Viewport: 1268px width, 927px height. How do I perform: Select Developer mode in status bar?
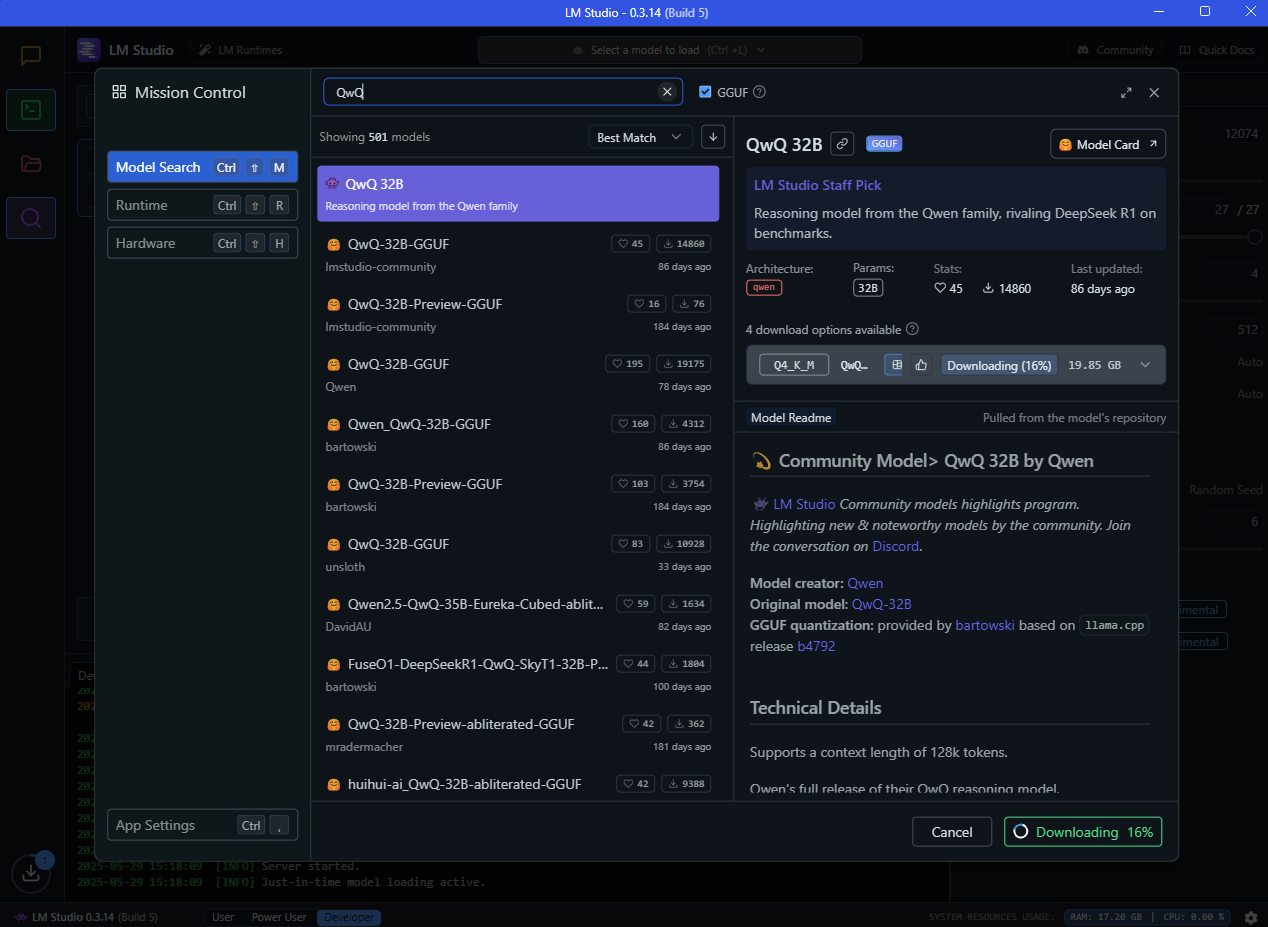349,917
